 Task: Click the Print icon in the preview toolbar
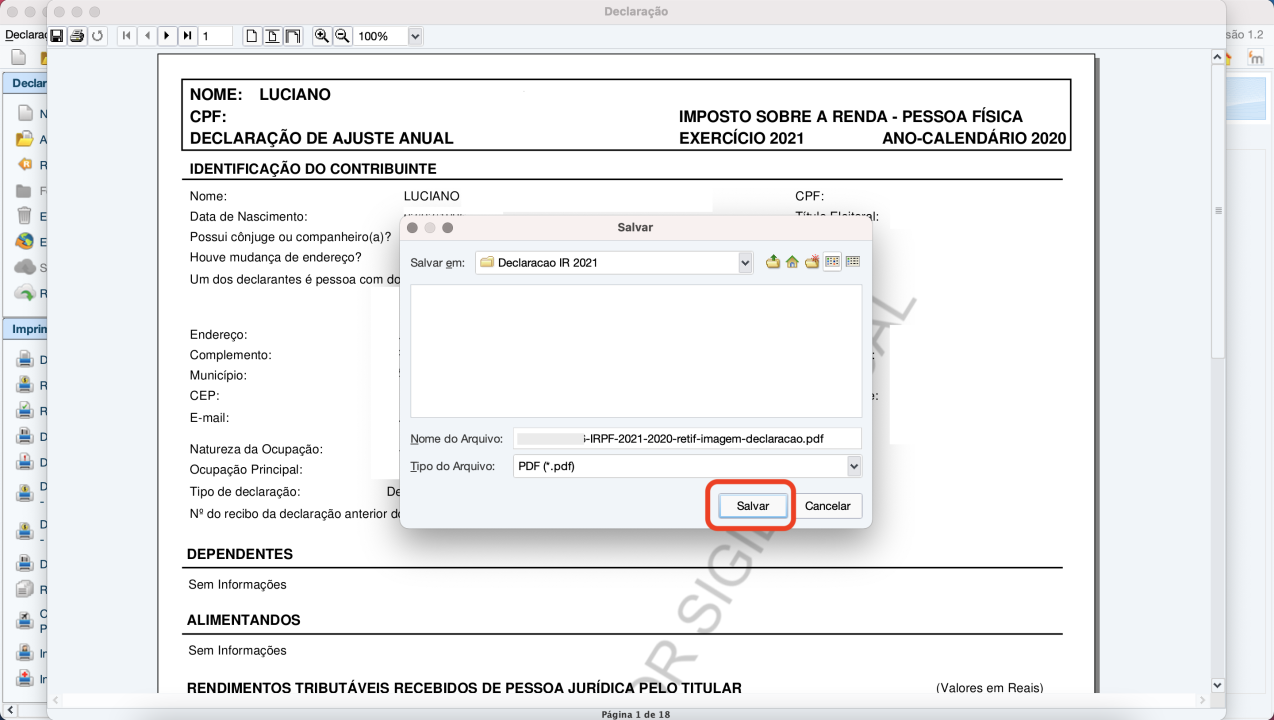point(78,36)
